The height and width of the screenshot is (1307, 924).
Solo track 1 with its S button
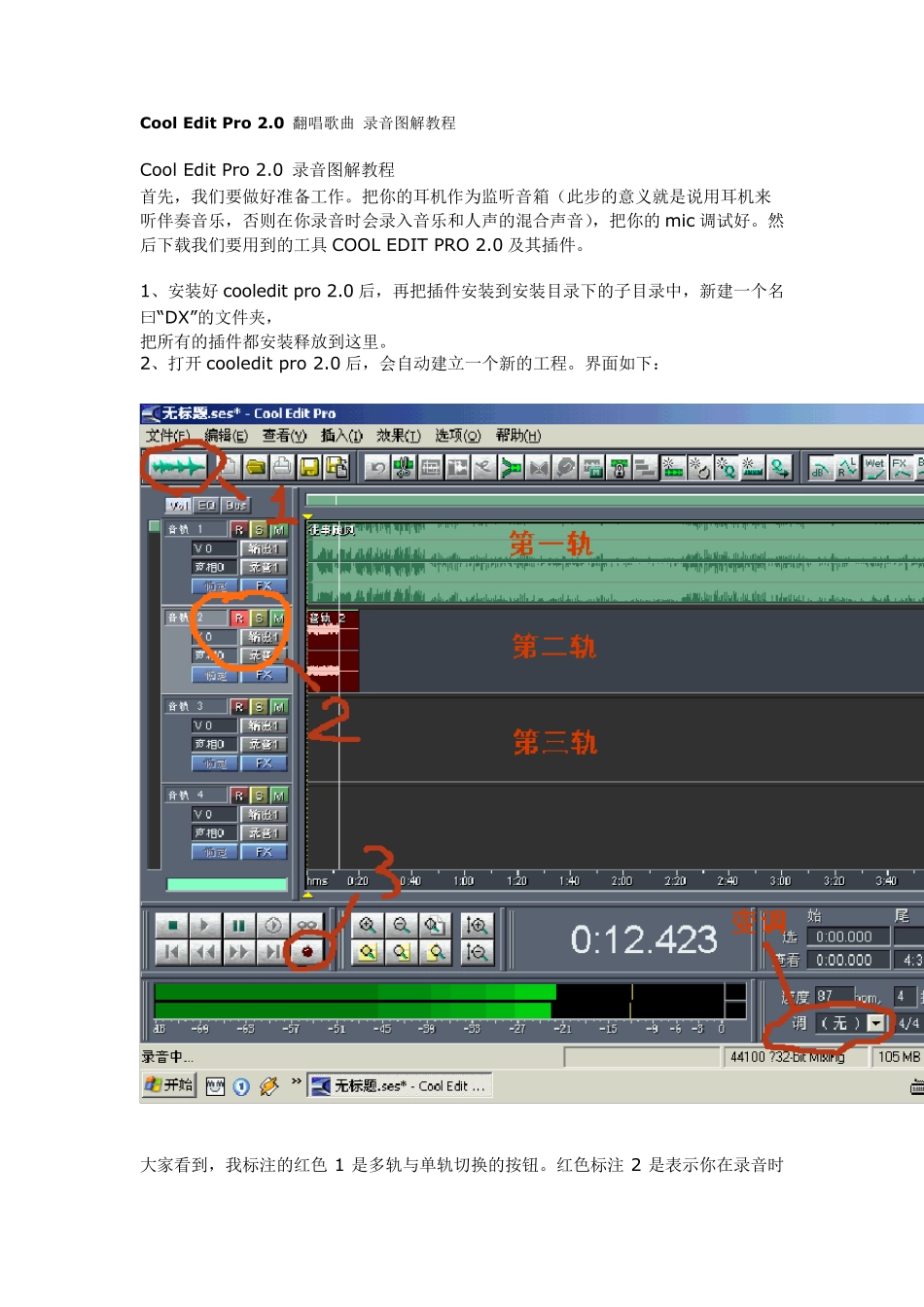tap(259, 530)
